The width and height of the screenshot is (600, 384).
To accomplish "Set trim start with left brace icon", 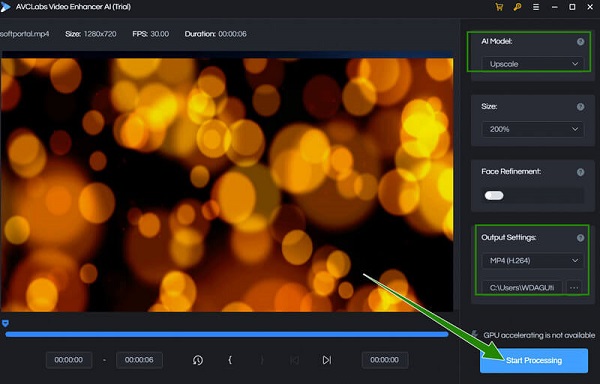I will (x=230, y=360).
